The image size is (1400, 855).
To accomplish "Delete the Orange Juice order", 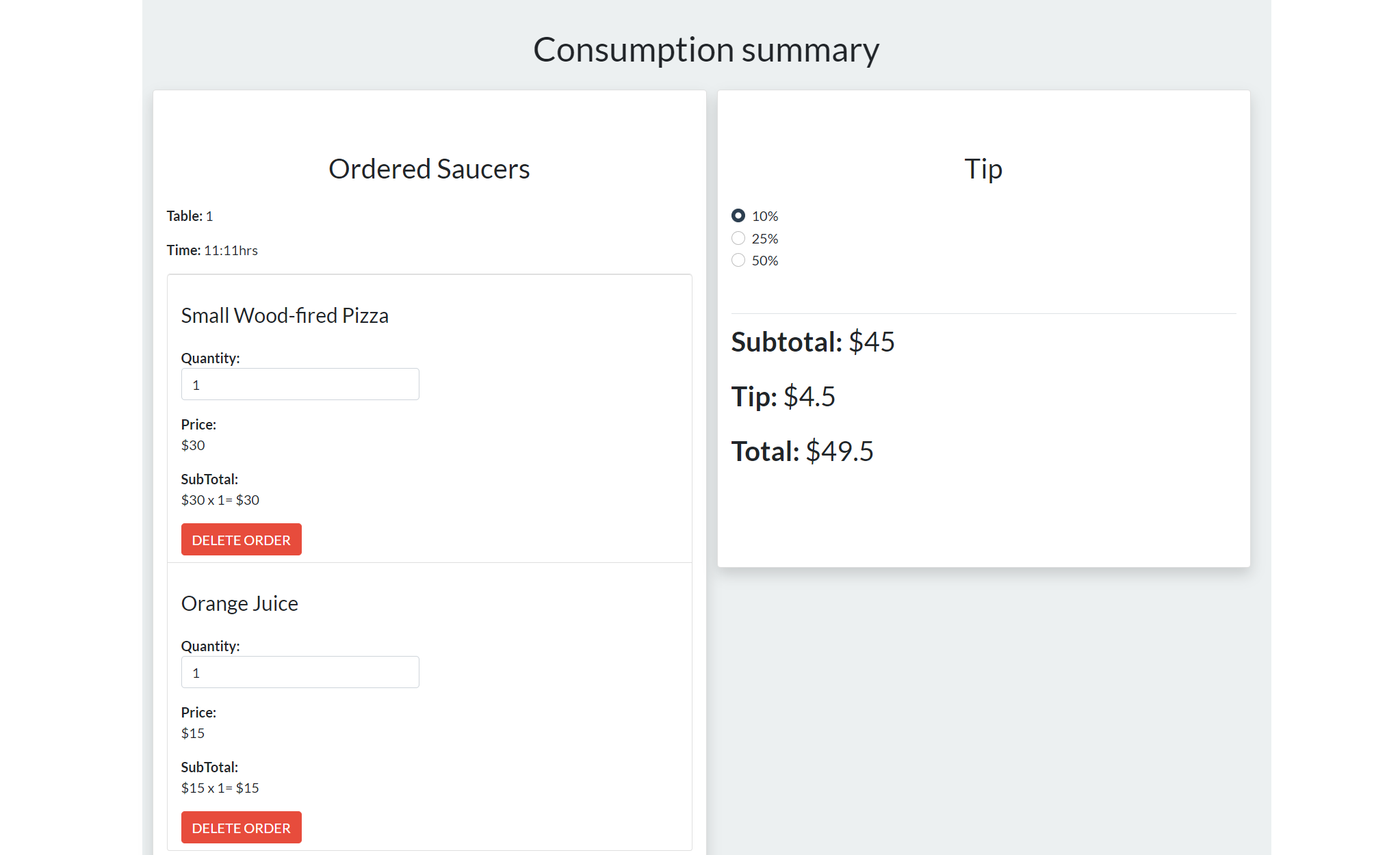I will click(241, 828).
